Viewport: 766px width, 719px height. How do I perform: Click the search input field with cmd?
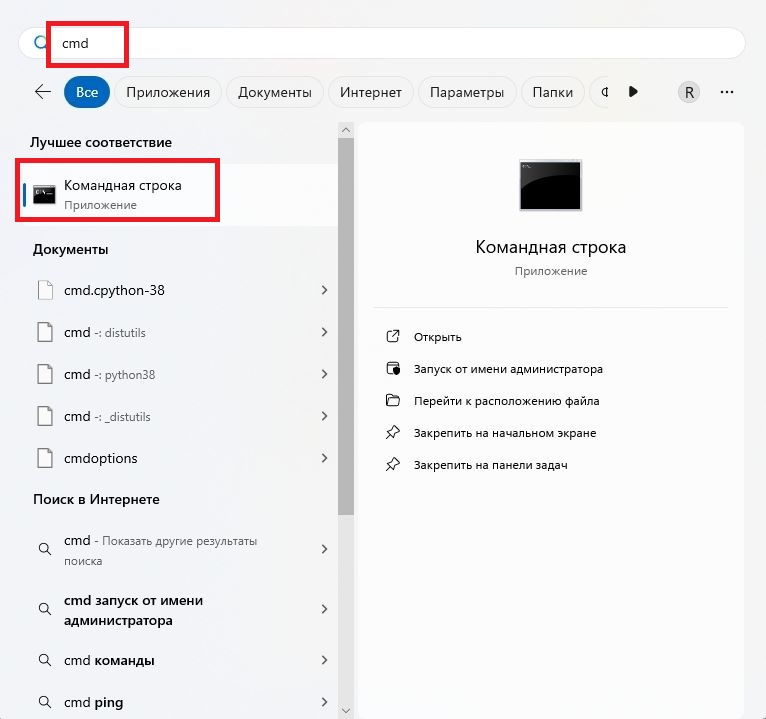pos(400,43)
